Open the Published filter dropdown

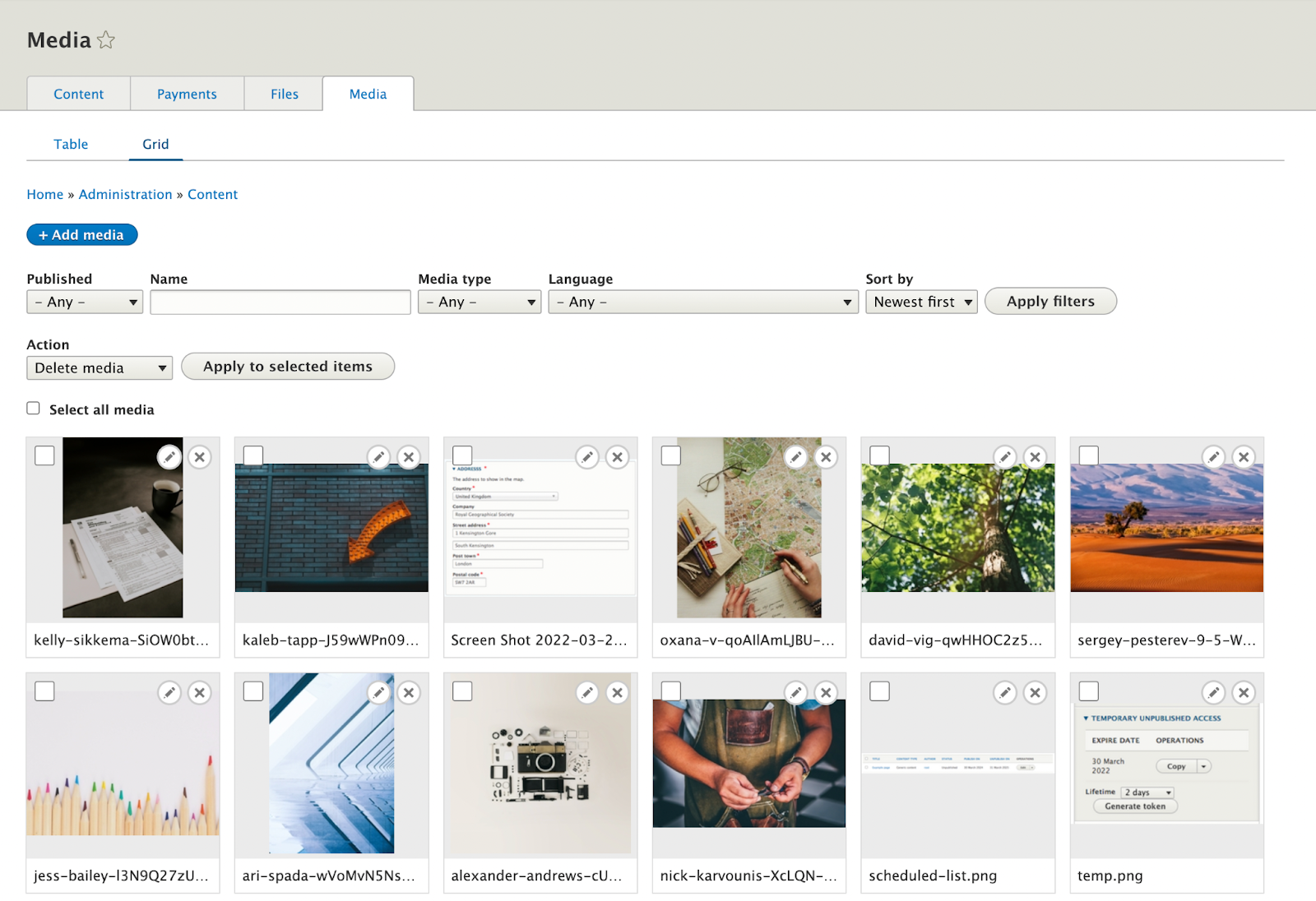(x=85, y=302)
